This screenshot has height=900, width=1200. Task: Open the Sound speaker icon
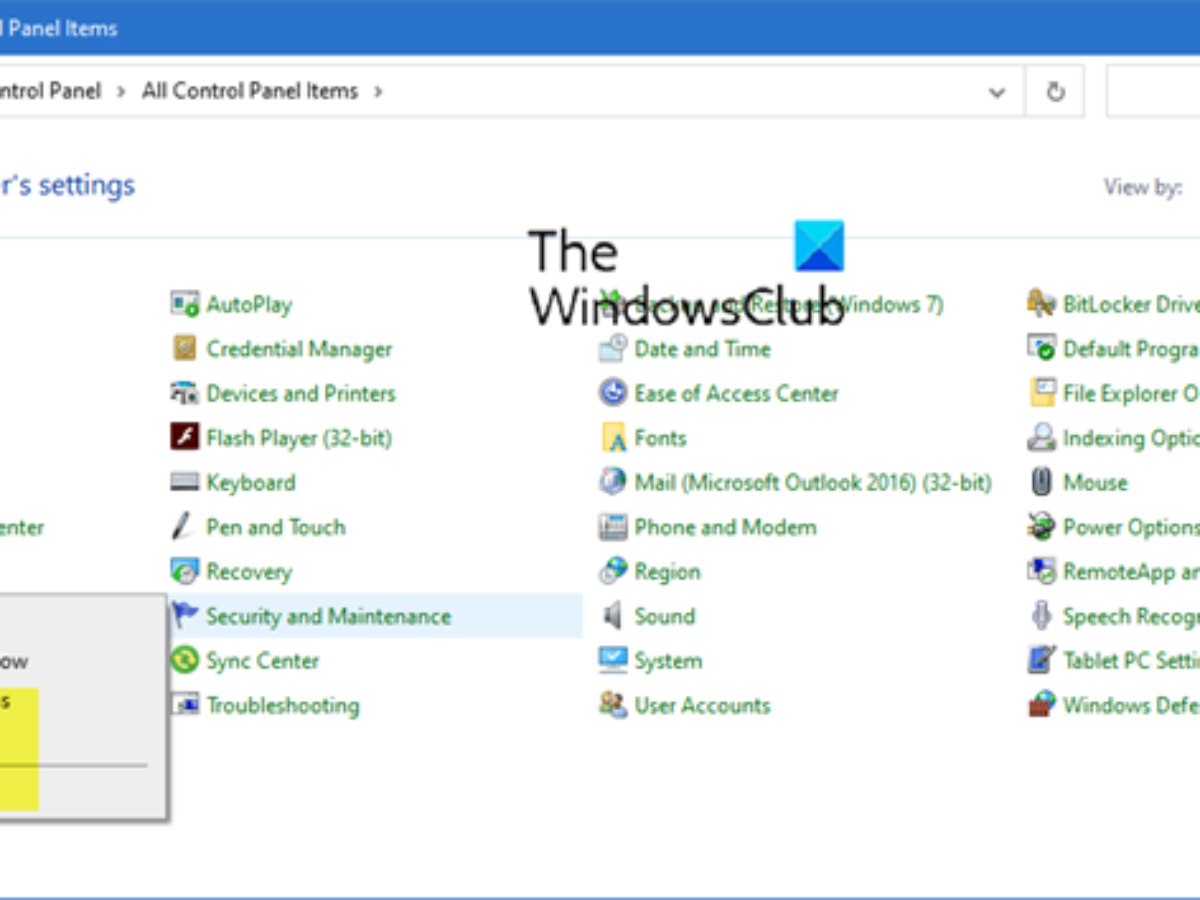(x=612, y=616)
